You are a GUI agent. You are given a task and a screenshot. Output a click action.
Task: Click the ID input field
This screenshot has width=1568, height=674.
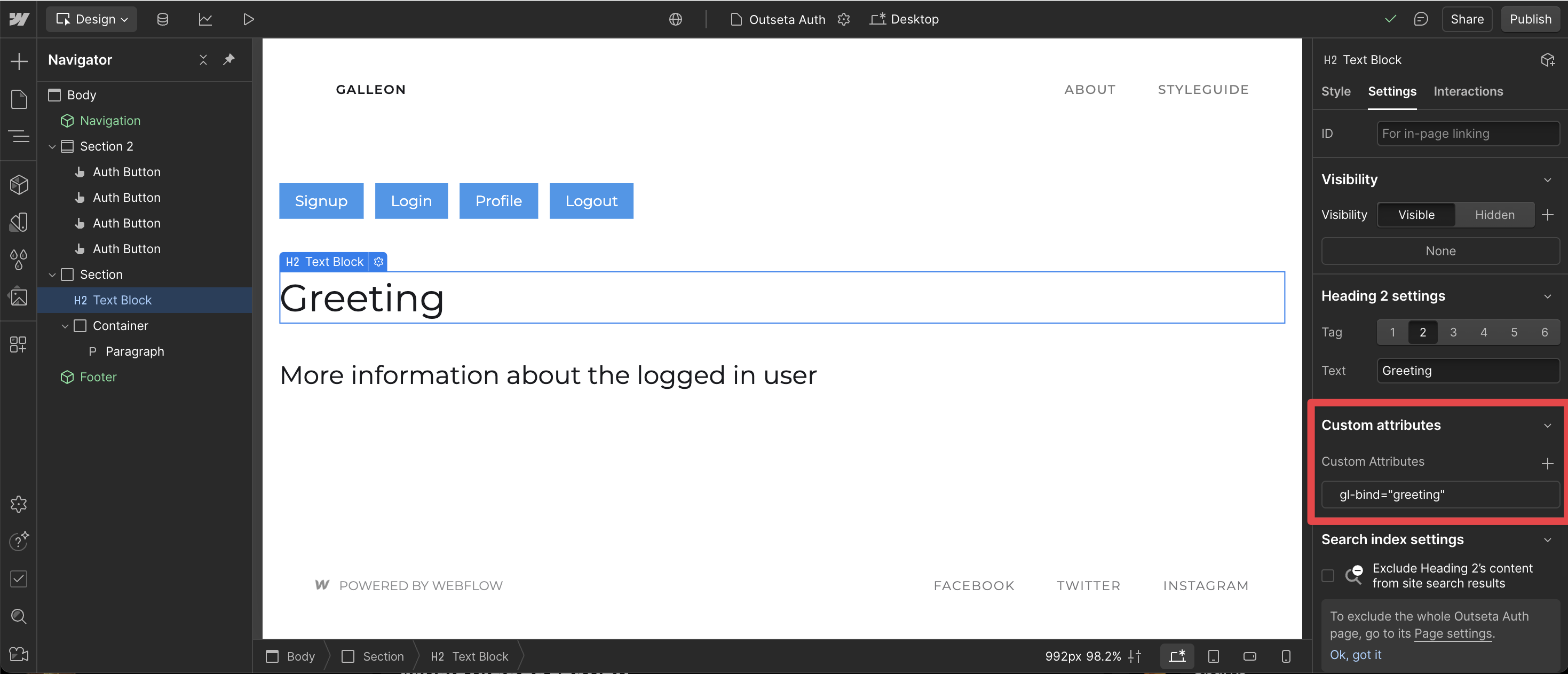click(1468, 134)
